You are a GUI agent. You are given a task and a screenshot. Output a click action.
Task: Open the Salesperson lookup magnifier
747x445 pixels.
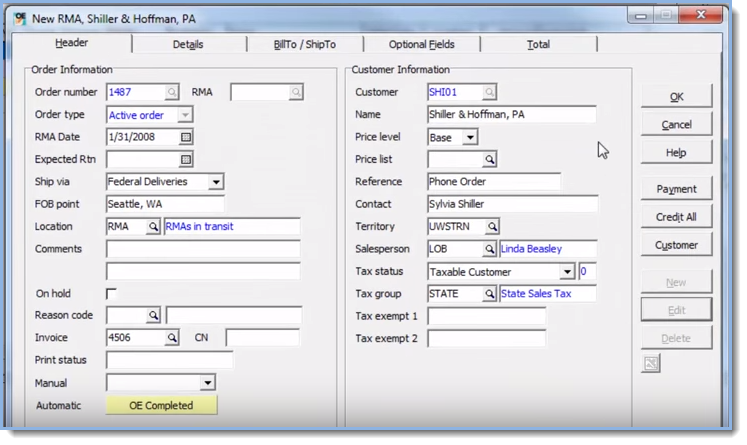click(489, 249)
